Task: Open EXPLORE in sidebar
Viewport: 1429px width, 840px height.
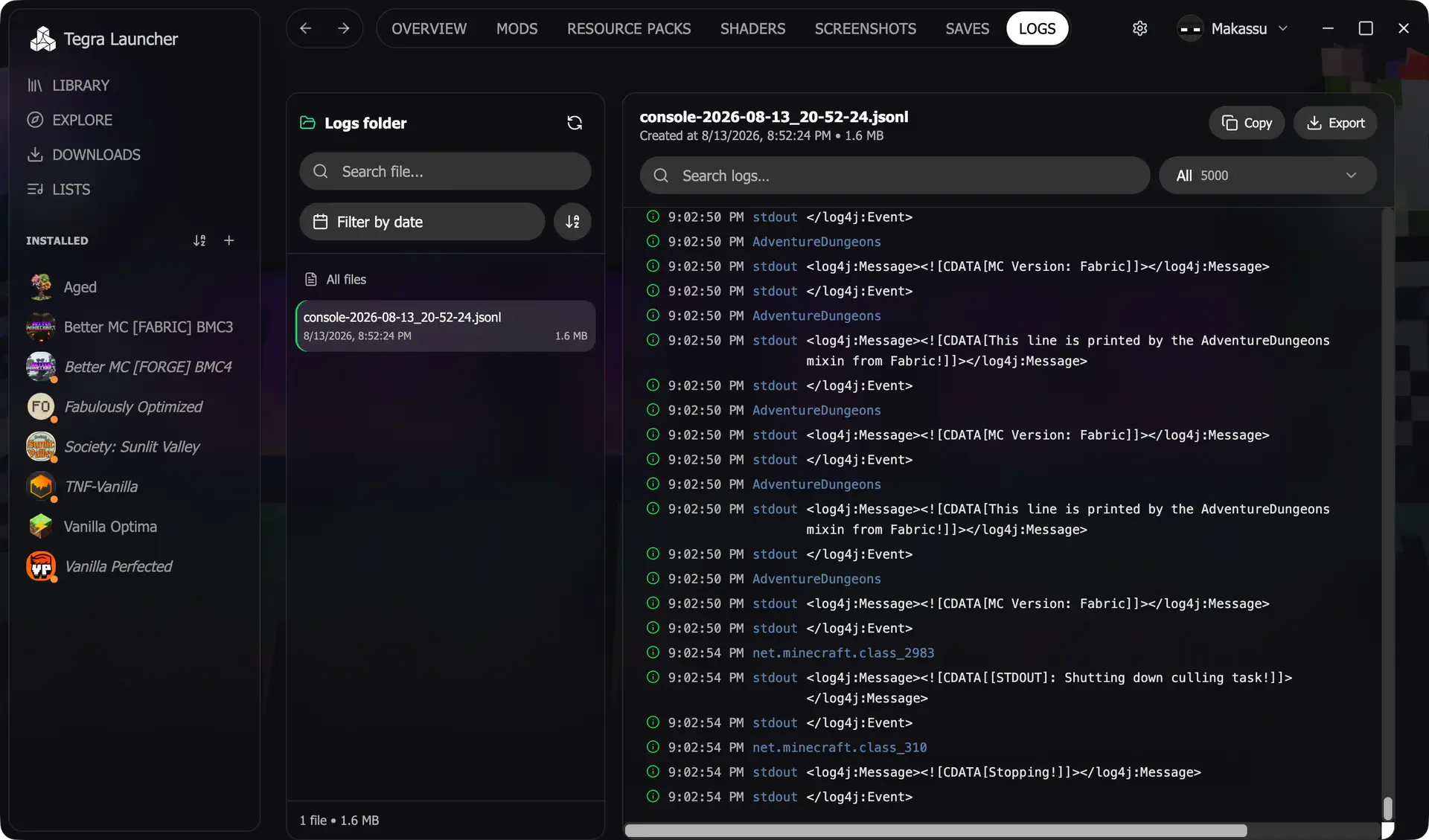Action: point(70,120)
